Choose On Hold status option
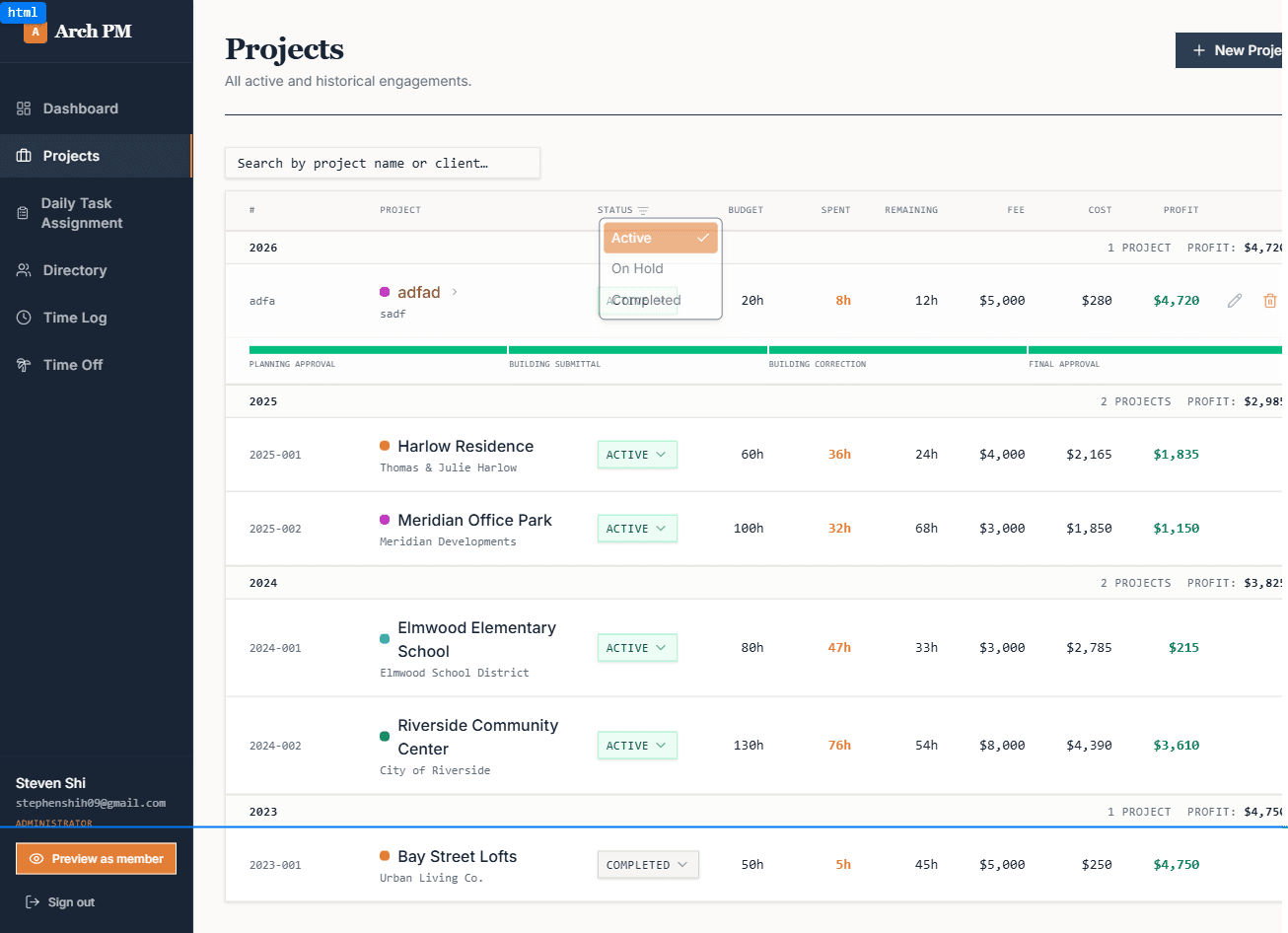1288x933 pixels. [661, 268]
